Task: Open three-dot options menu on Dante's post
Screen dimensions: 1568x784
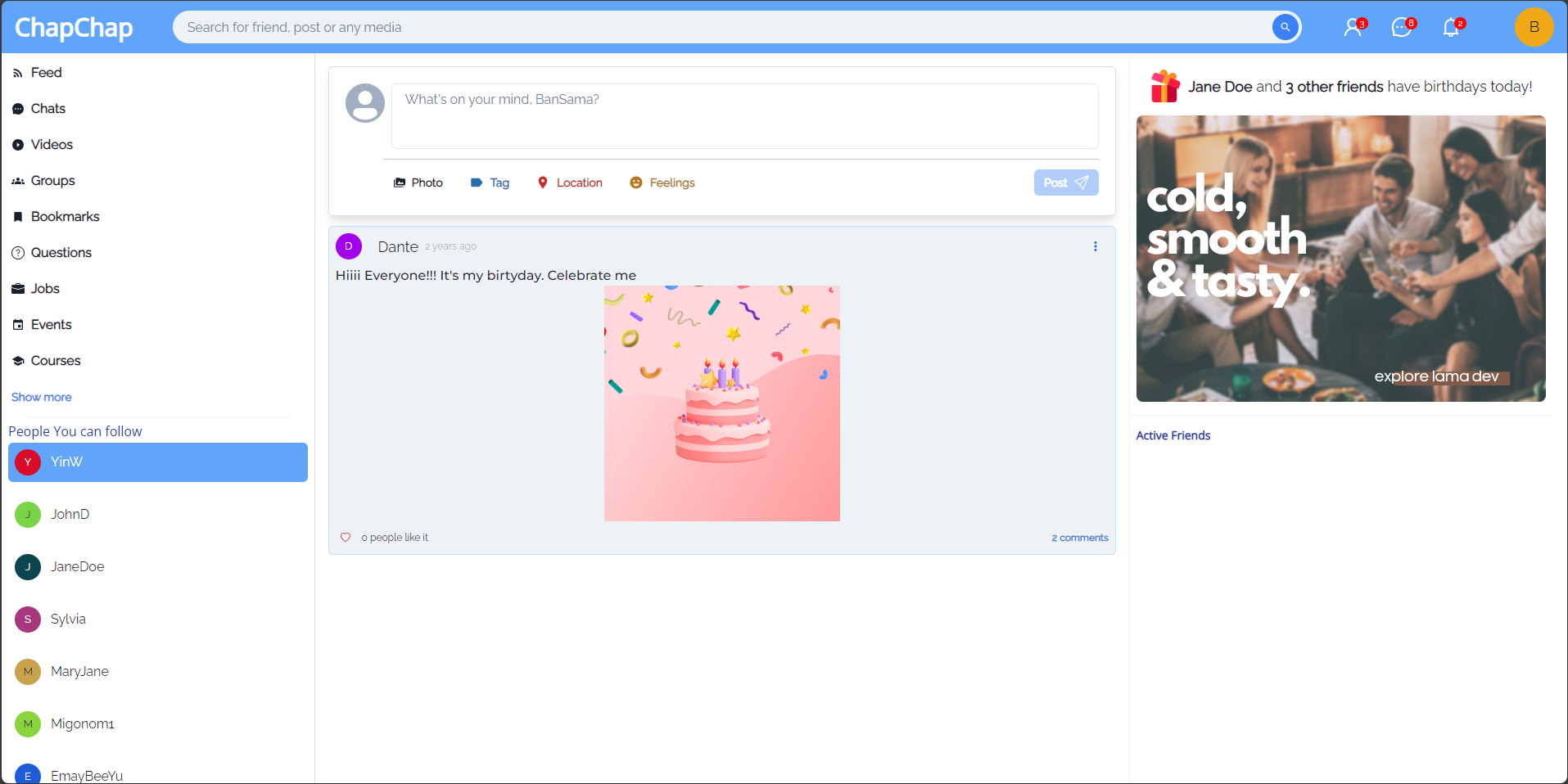Action: pyautogui.click(x=1095, y=246)
